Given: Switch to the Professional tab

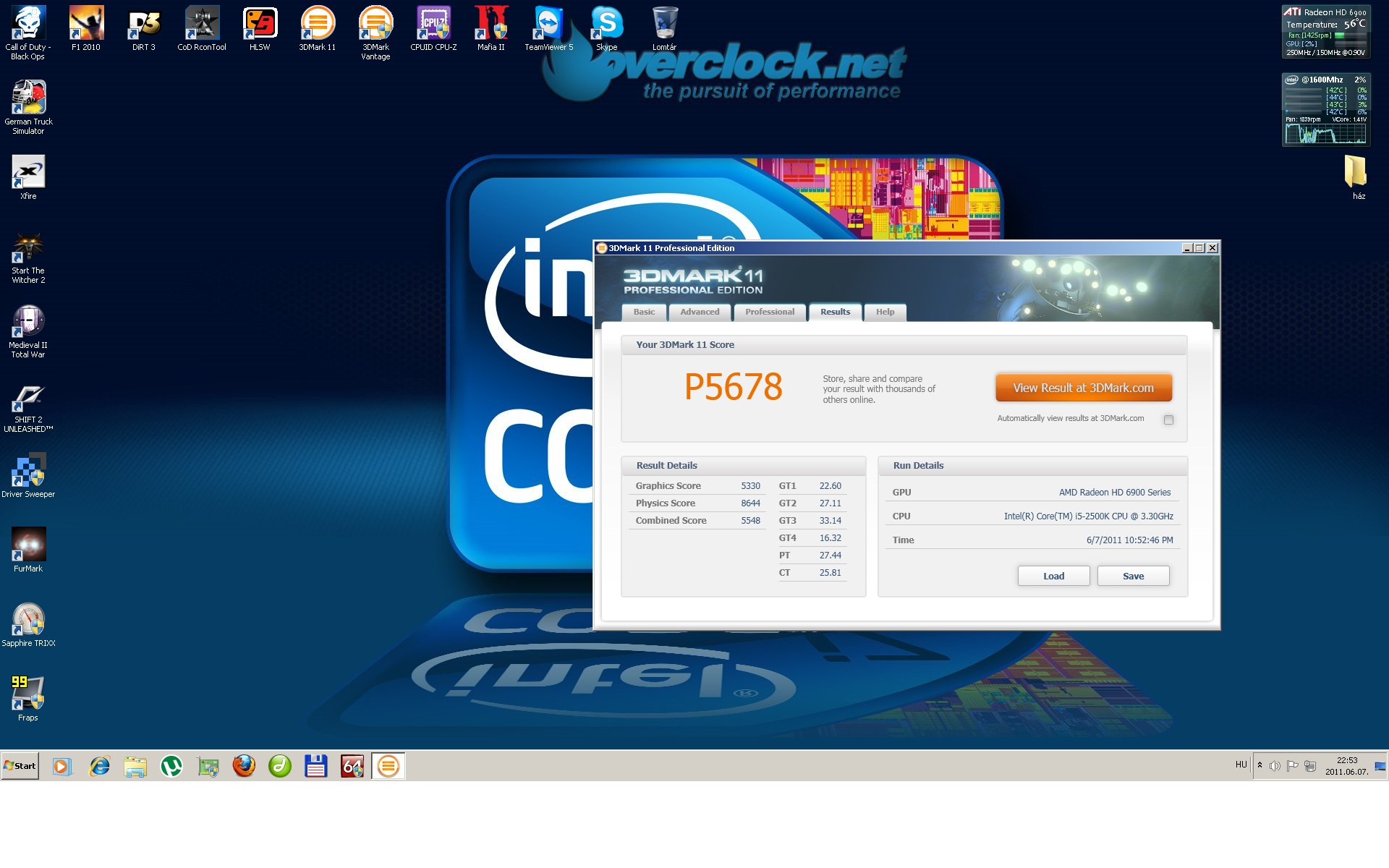Looking at the screenshot, I should click(769, 312).
